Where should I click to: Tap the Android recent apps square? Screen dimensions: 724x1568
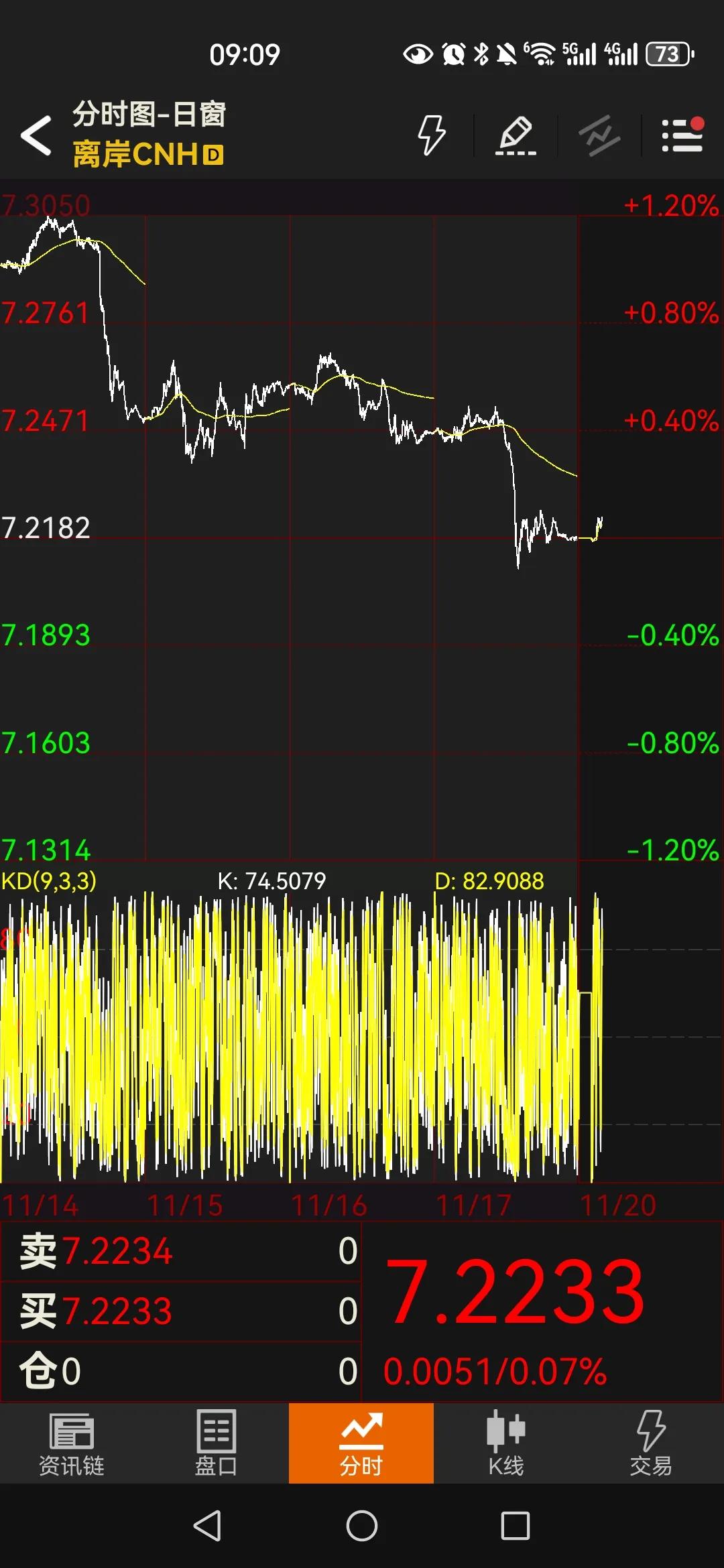pyautogui.click(x=516, y=1526)
